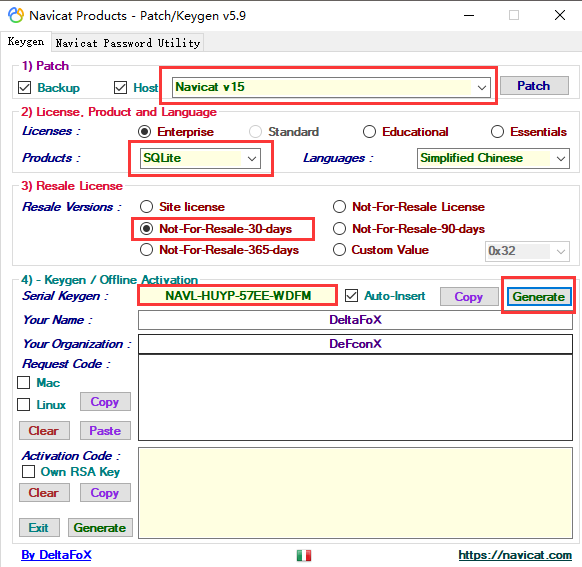582x567 pixels.
Task: Select the Keygen tab
Action: click(x=26, y=42)
